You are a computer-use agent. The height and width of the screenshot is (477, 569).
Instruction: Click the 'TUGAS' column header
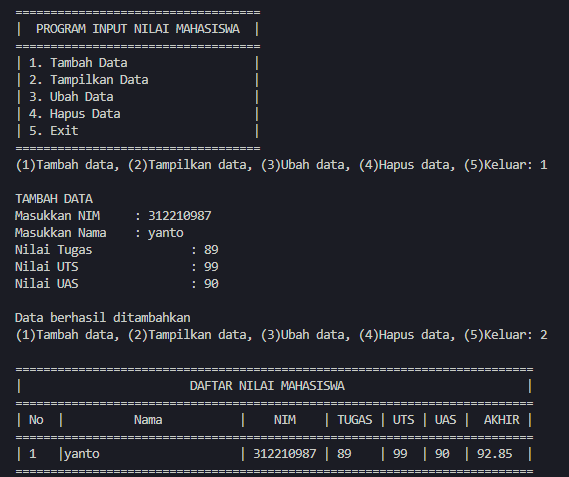tap(355, 420)
